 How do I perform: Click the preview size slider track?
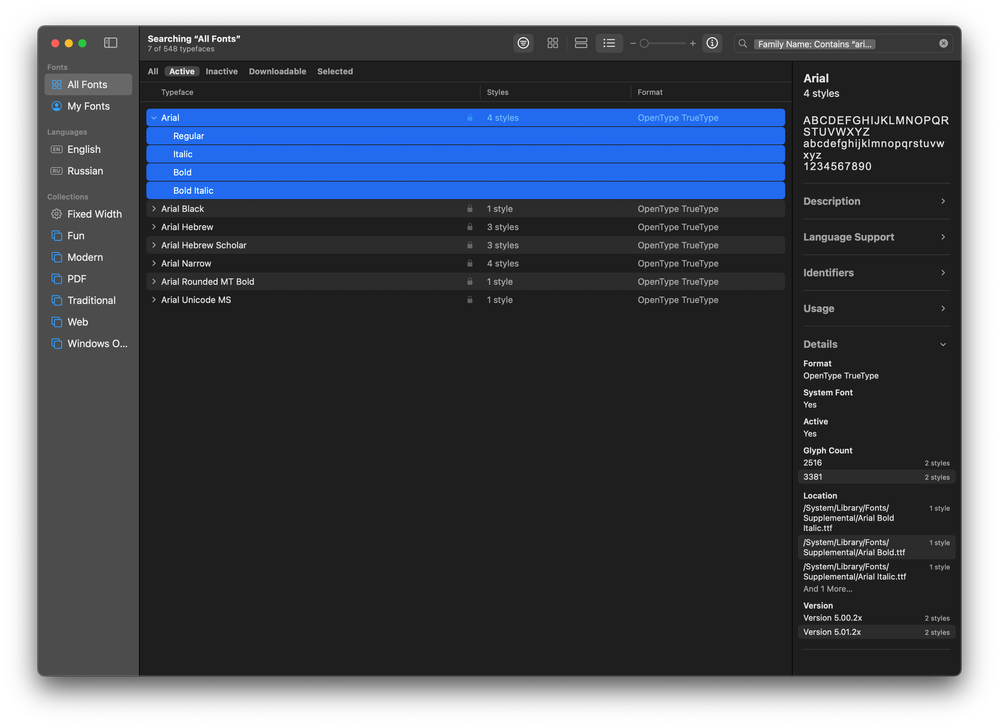coord(665,44)
